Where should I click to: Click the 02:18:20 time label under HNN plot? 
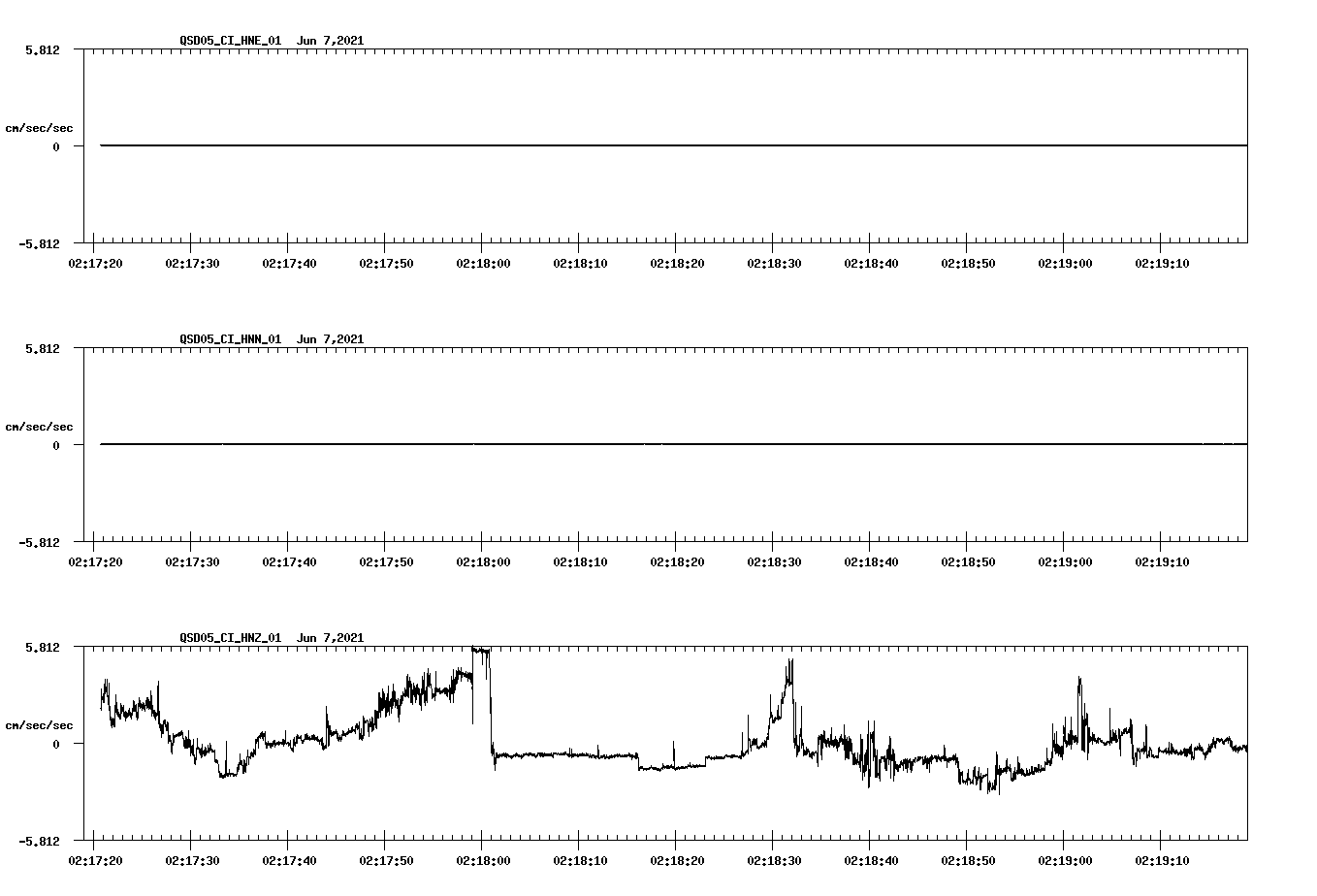click(677, 562)
